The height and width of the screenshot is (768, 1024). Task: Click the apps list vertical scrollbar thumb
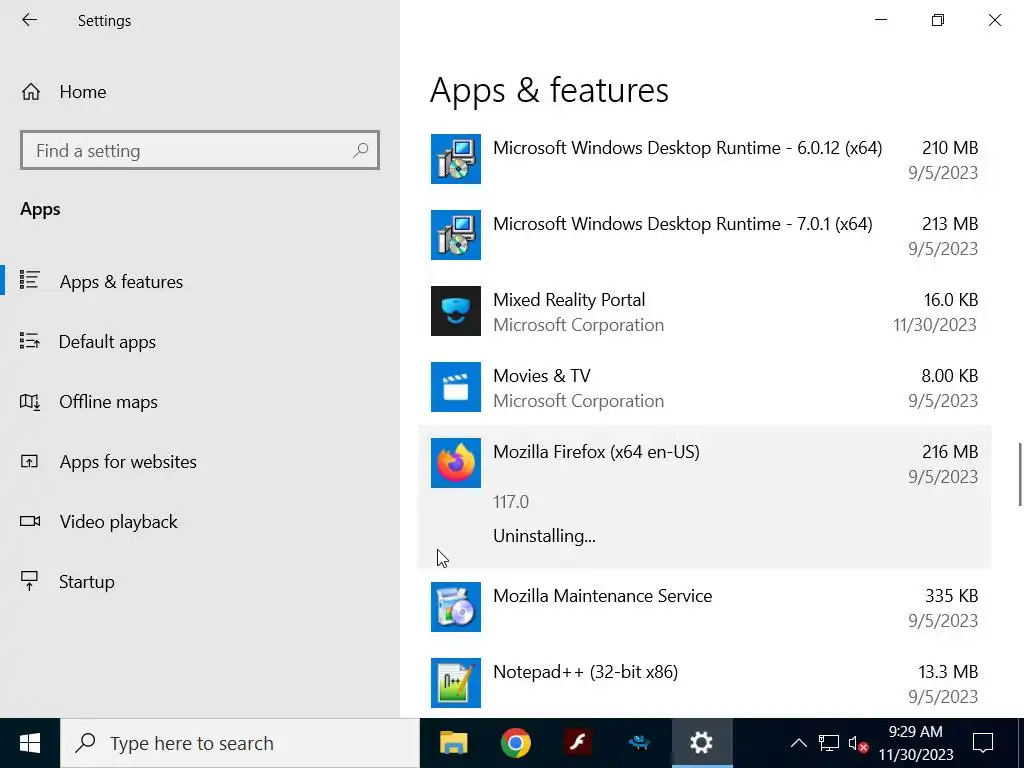(x=1020, y=474)
